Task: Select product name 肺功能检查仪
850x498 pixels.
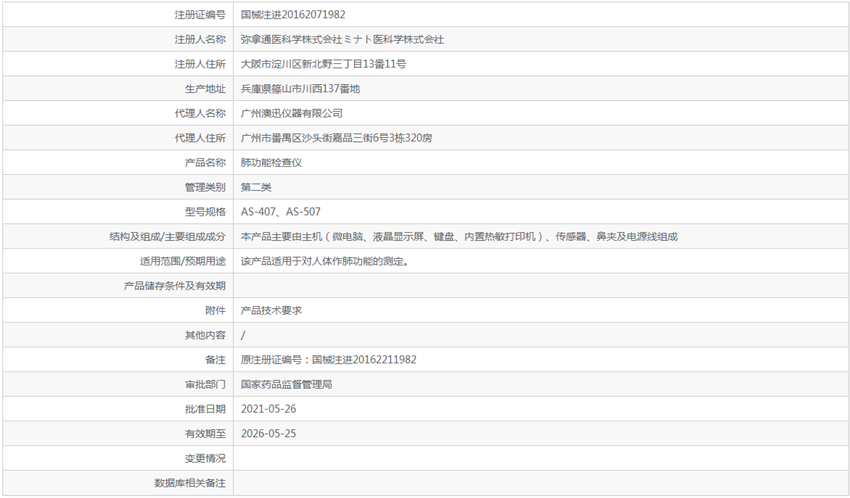Action: [271, 163]
